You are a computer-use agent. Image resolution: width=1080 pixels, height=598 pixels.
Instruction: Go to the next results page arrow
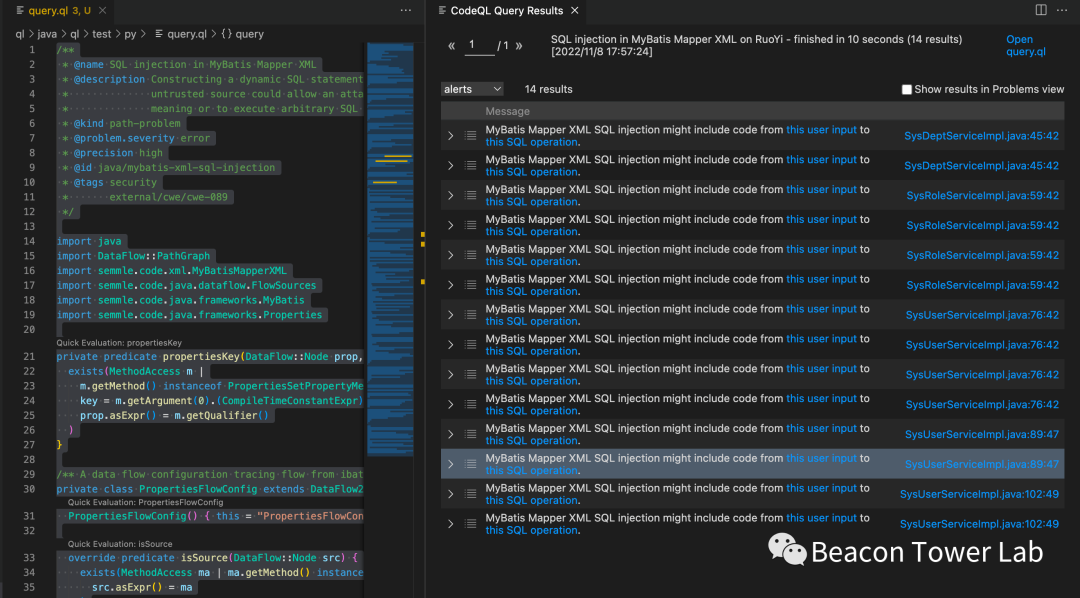coord(519,46)
